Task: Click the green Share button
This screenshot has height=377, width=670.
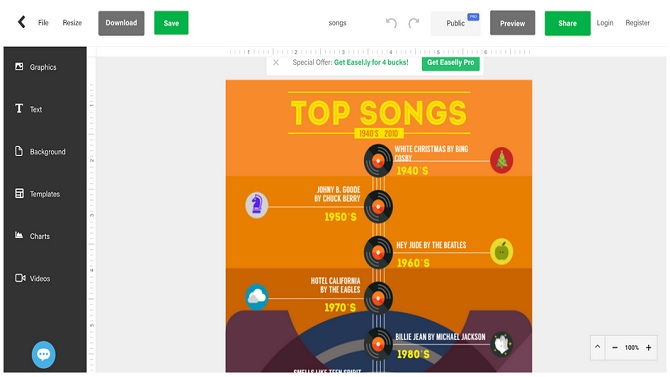Action: [567, 23]
